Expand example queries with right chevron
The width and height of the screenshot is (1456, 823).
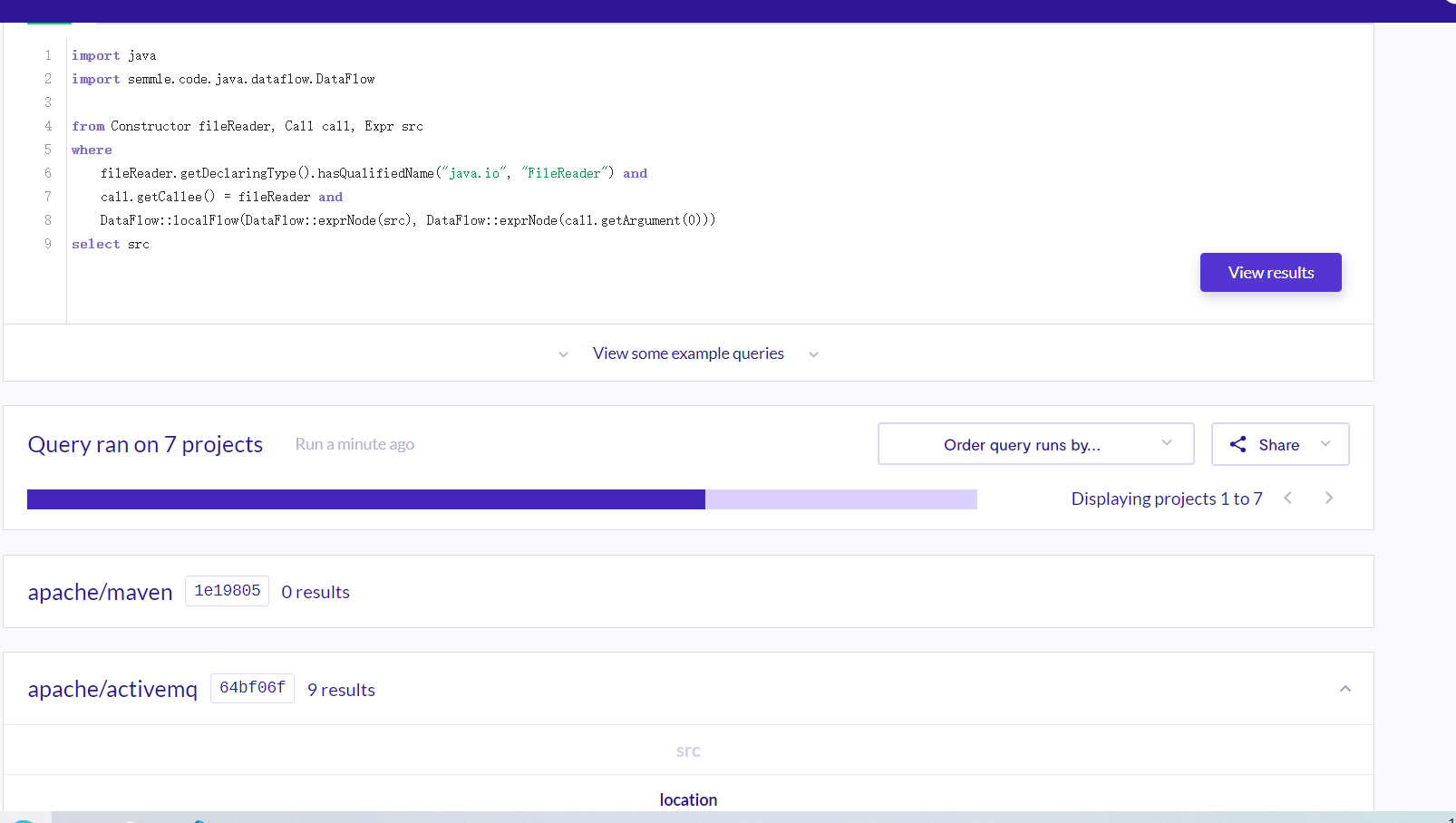pos(813,354)
